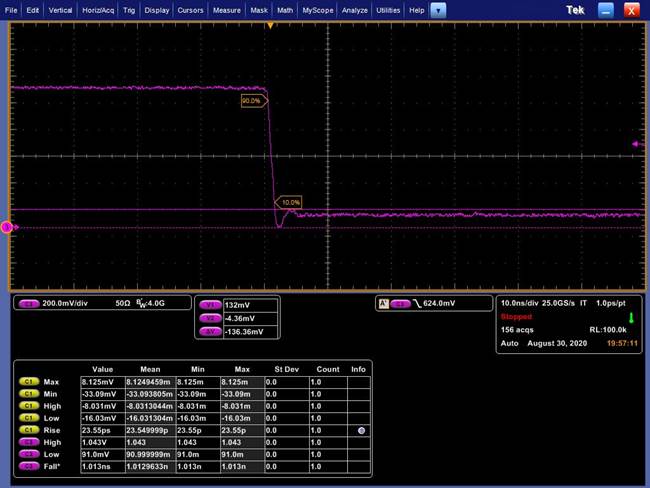Click the 50Ω termination readout

[123, 303]
